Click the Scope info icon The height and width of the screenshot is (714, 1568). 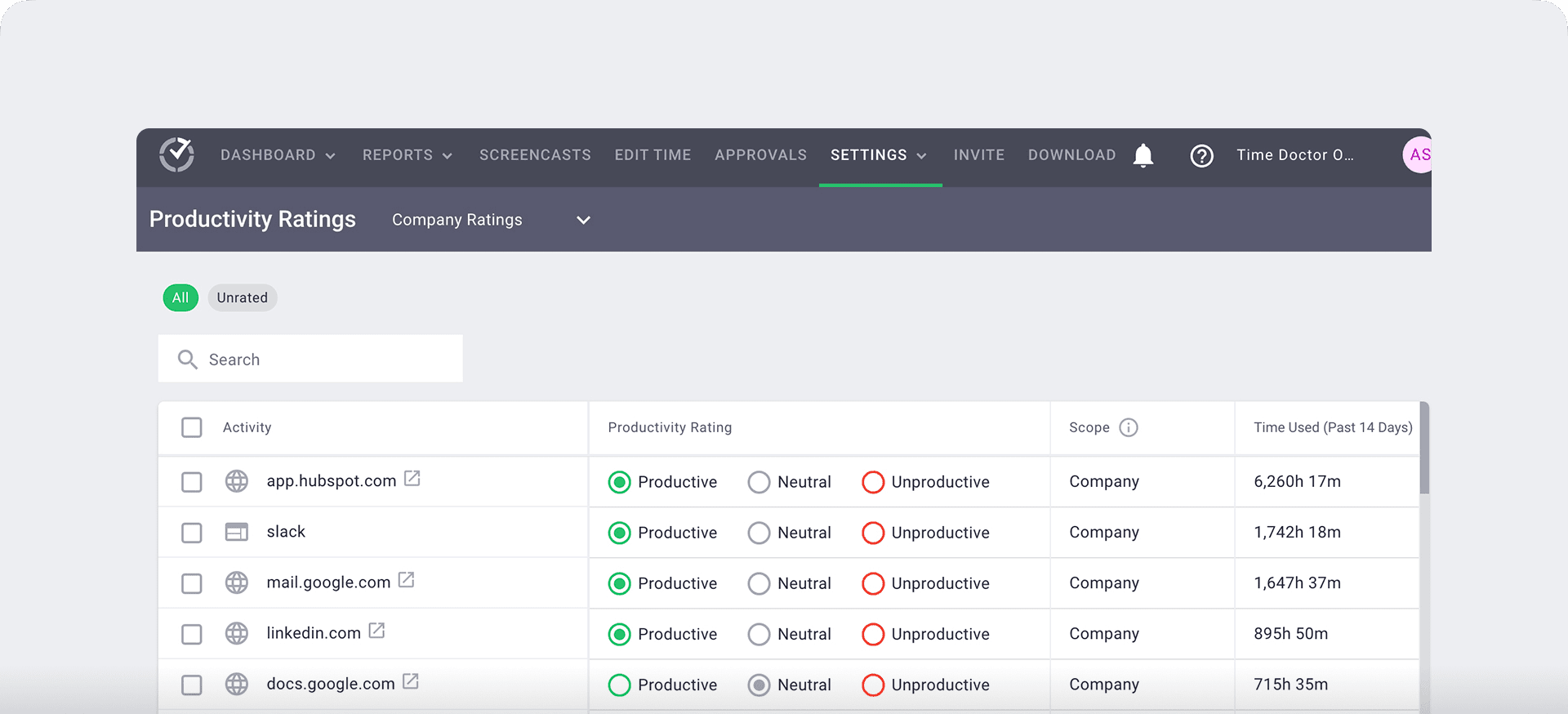1129,427
